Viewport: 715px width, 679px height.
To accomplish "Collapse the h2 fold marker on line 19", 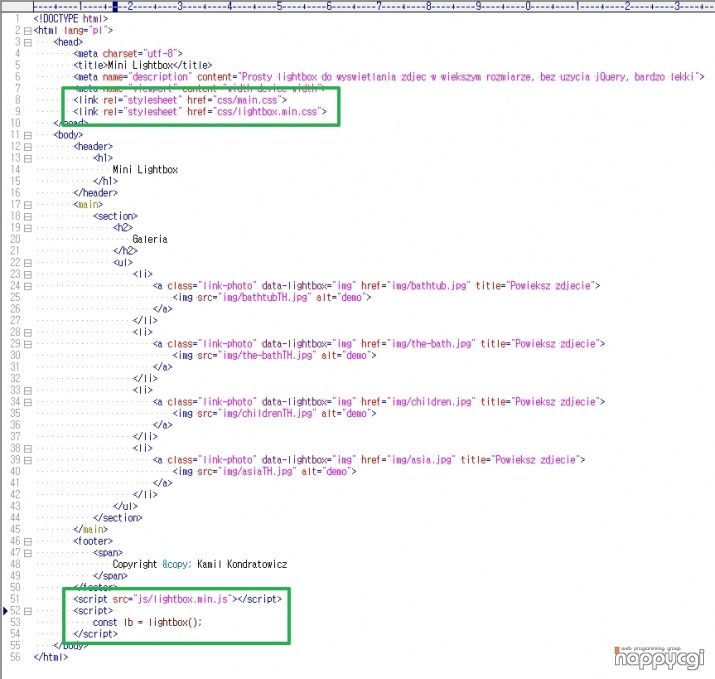I will click(x=27, y=228).
